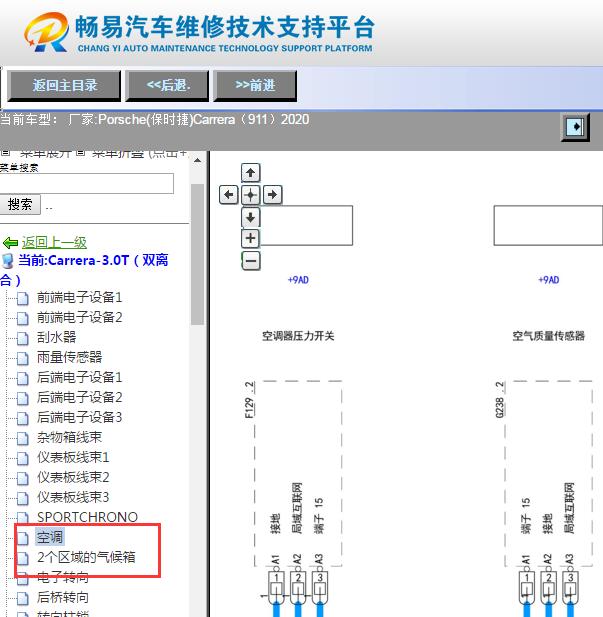
Task: Click the 搜索 search button
Action: pyautogui.click(x=20, y=204)
